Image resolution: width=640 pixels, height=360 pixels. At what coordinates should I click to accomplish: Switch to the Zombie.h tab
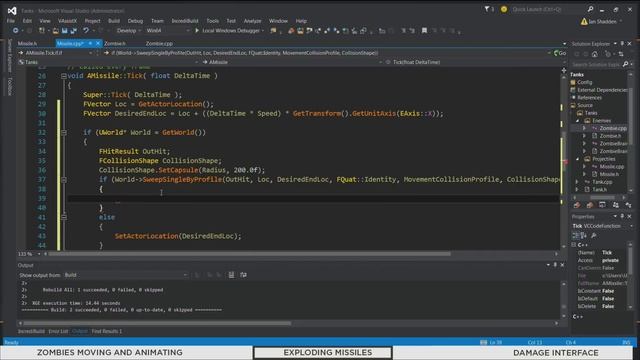coord(115,43)
